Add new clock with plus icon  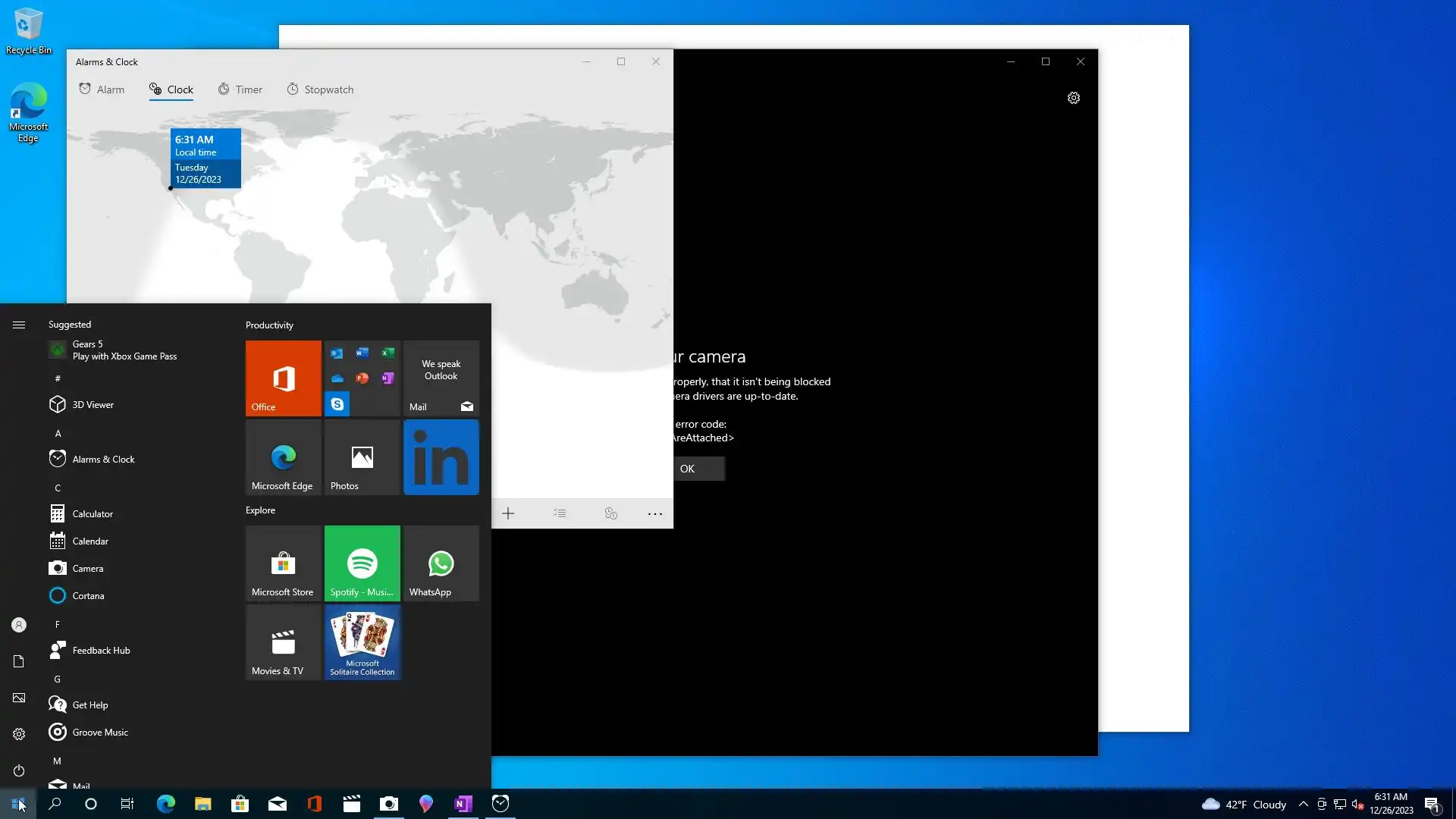[508, 514]
